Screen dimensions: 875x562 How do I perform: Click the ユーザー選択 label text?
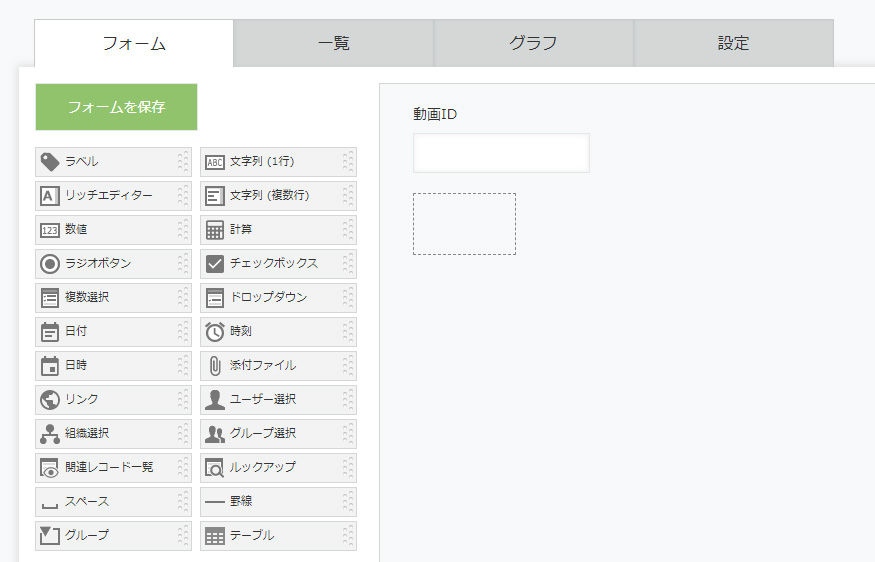(x=263, y=399)
